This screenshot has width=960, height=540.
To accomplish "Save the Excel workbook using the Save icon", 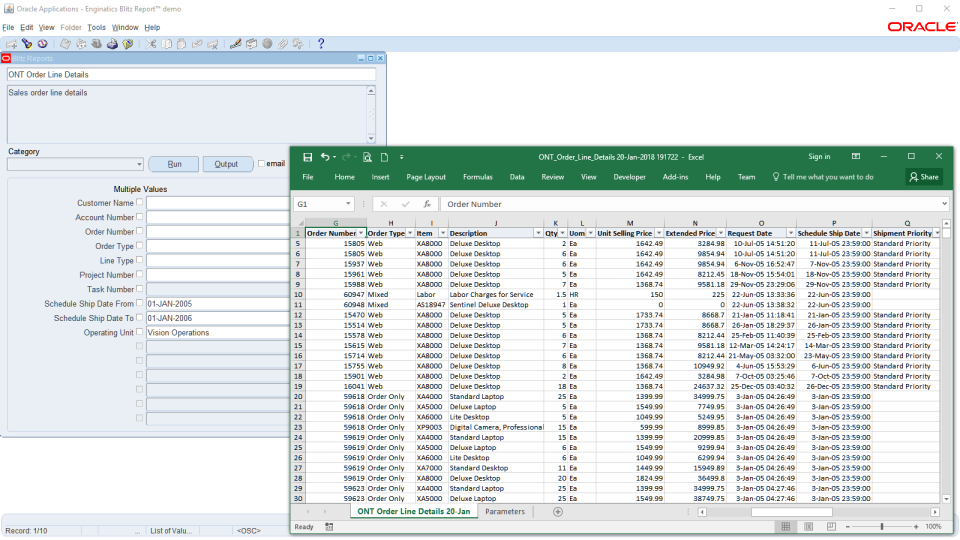I will coord(308,157).
